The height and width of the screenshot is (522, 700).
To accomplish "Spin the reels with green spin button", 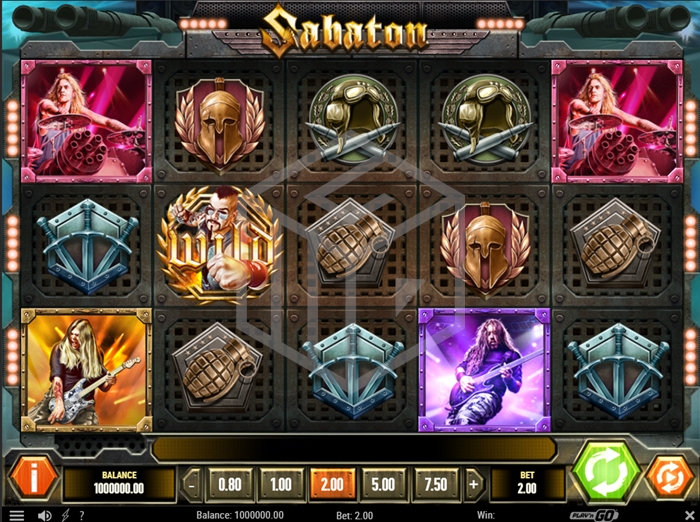I will coord(606,473).
